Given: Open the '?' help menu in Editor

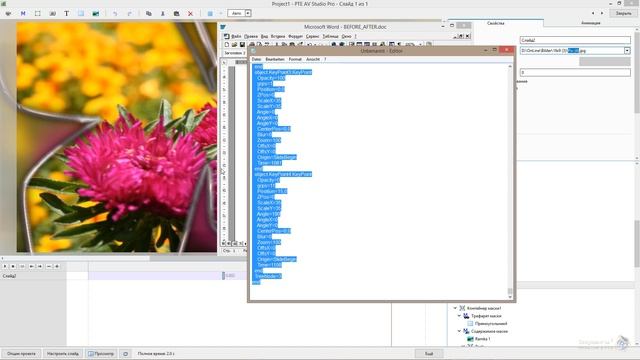Looking at the screenshot, I should coord(325,59).
